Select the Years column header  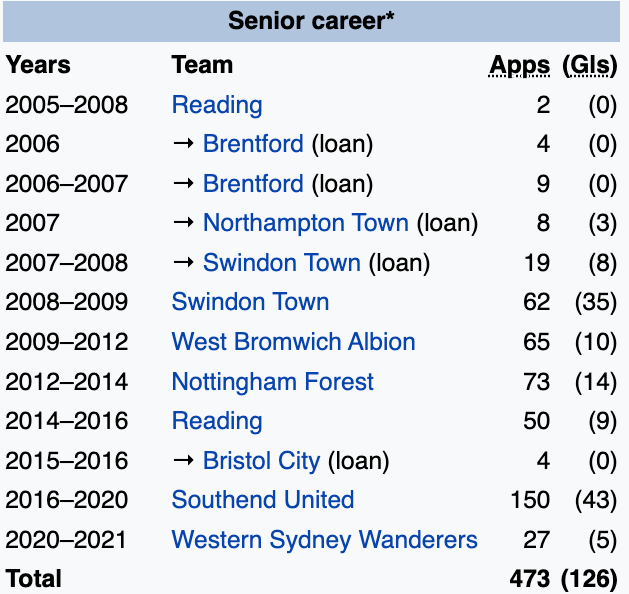pos(38,66)
